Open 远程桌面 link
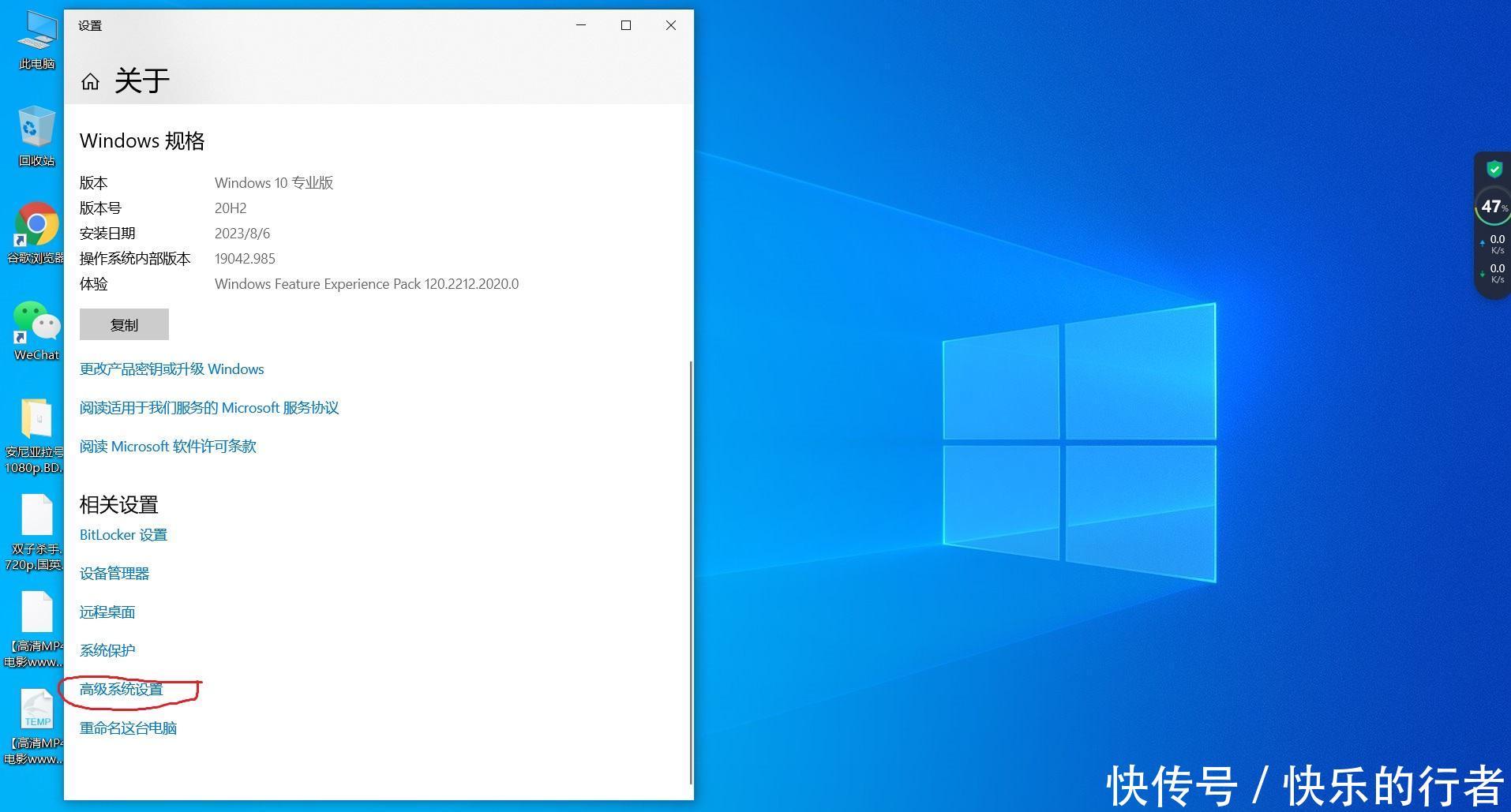The image size is (1511, 812). coord(107,612)
